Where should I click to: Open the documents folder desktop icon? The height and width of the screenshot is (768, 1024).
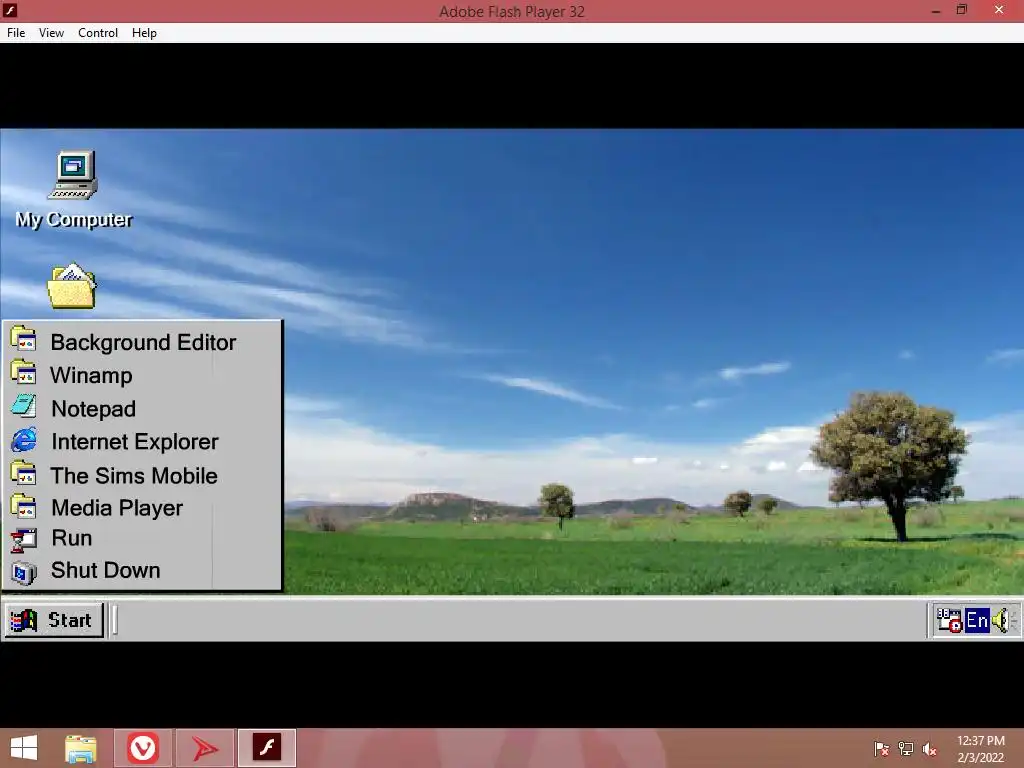pyautogui.click(x=72, y=286)
